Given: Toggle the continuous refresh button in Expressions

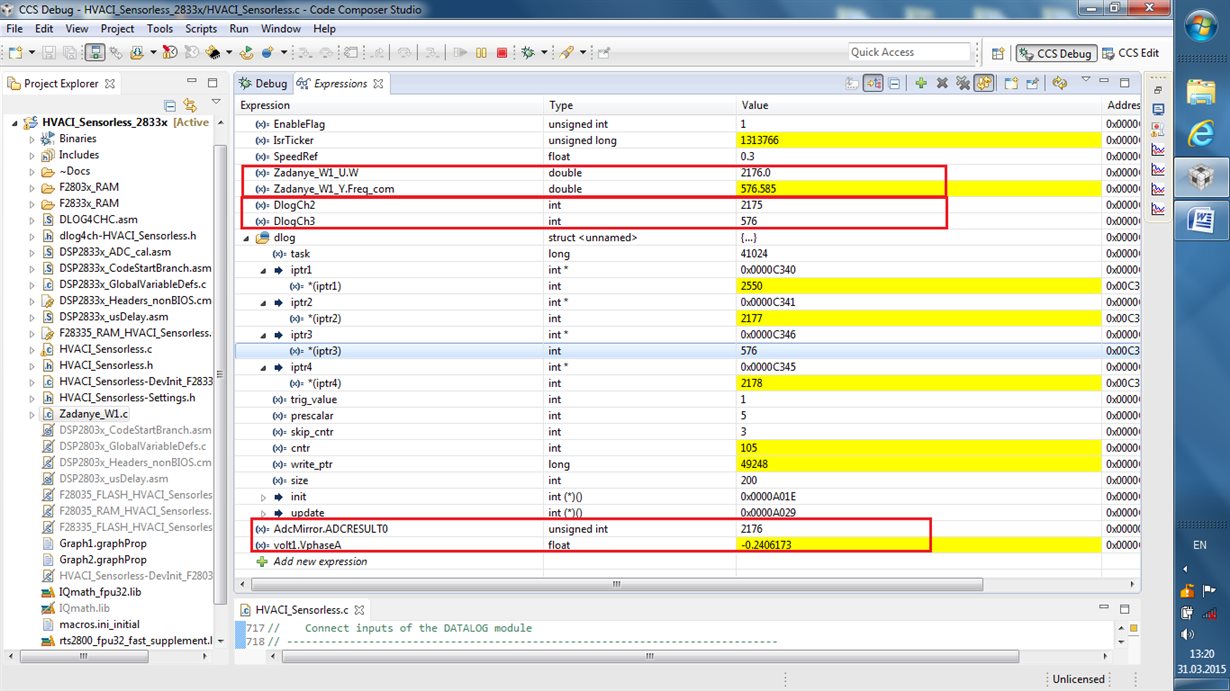Looking at the screenshot, I should (984, 83).
